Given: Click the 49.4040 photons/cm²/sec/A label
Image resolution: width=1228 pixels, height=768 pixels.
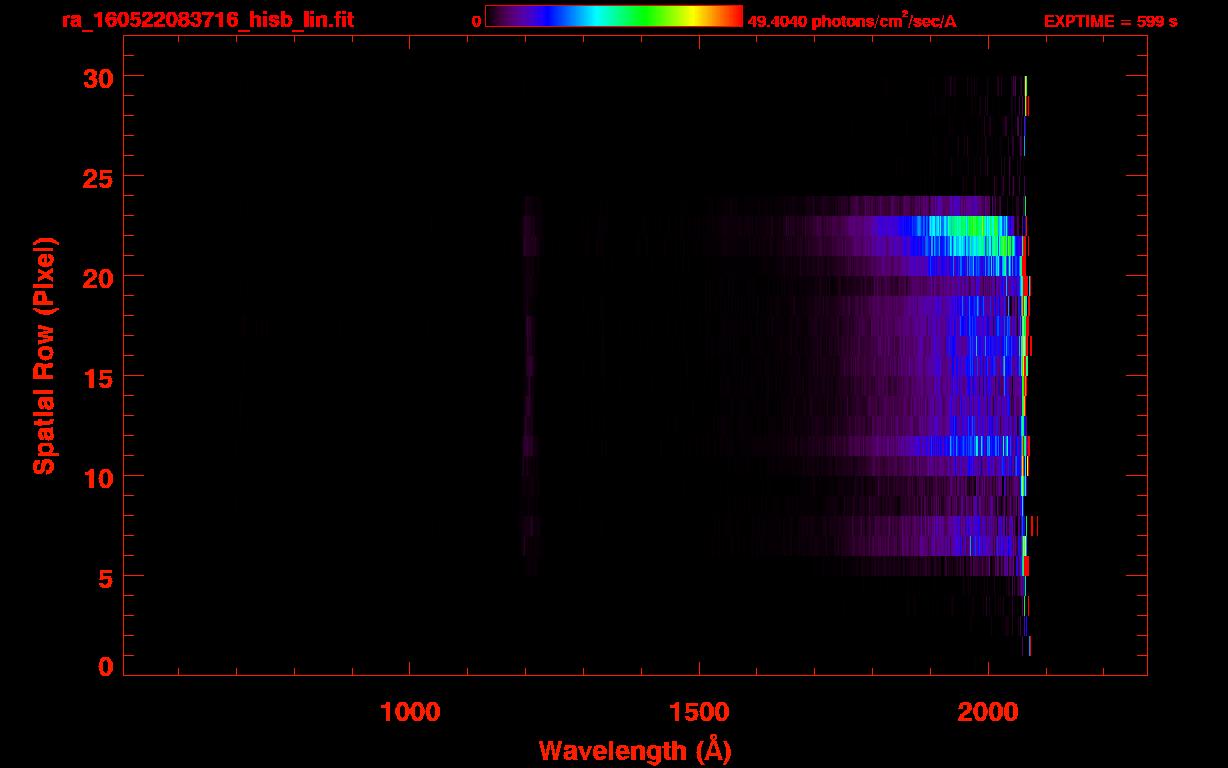Looking at the screenshot, I should click(x=852, y=20).
